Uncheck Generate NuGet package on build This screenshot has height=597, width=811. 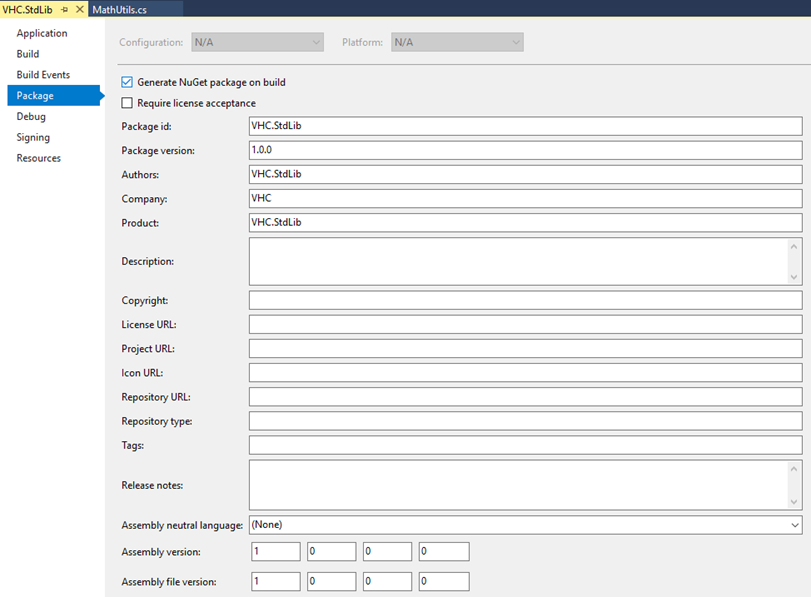[127, 82]
